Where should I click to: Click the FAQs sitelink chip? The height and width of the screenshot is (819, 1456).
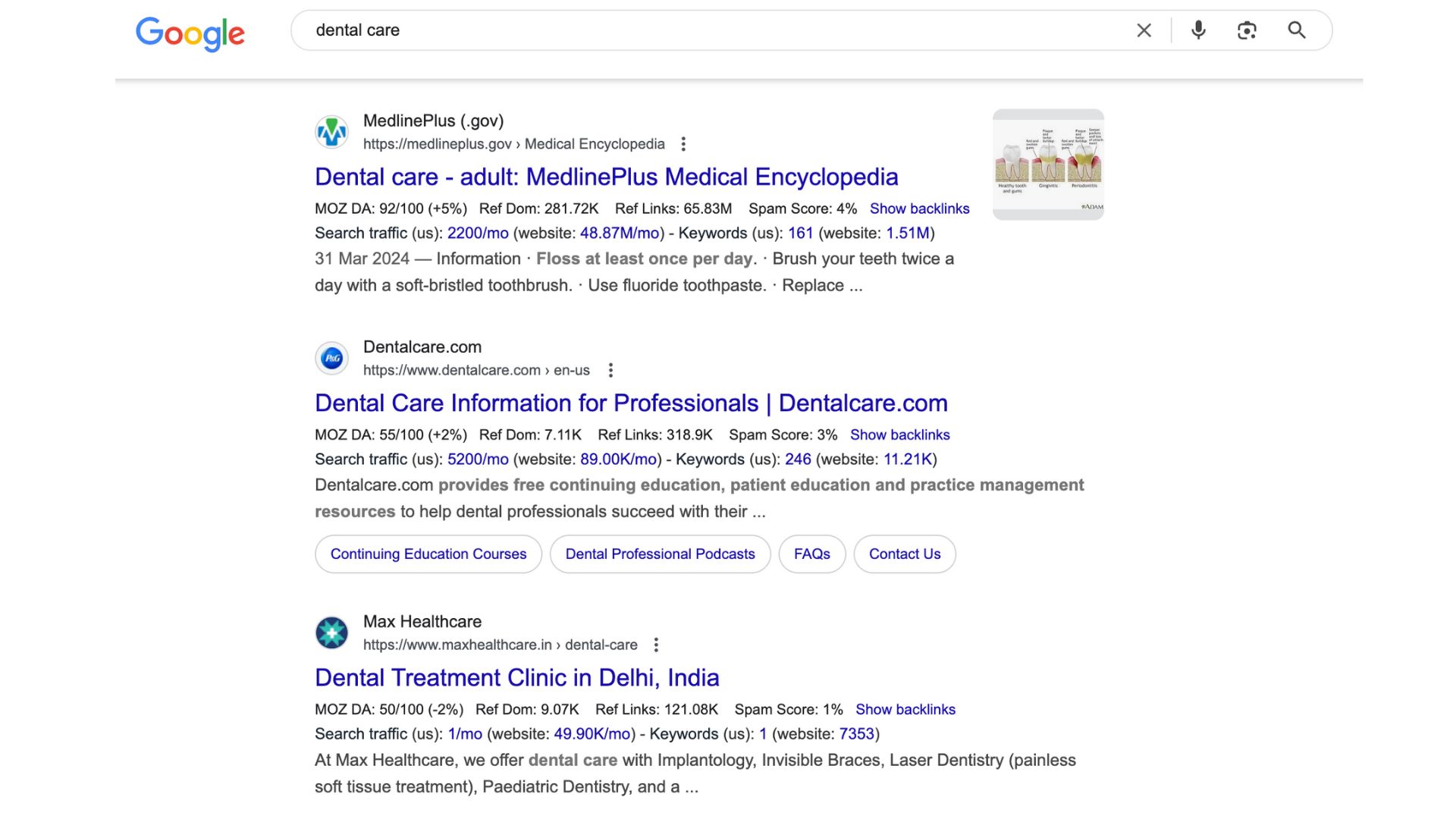[812, 554]
